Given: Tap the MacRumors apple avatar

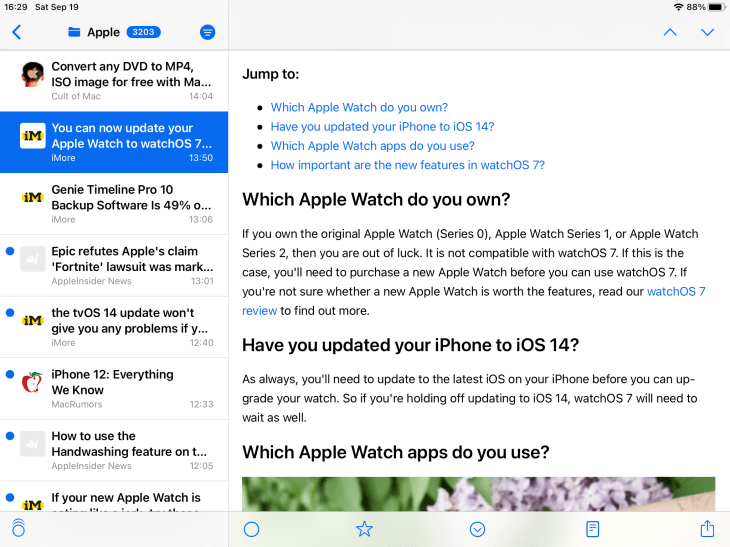Looking at the screenshot, I should click(x=33, y=382).
